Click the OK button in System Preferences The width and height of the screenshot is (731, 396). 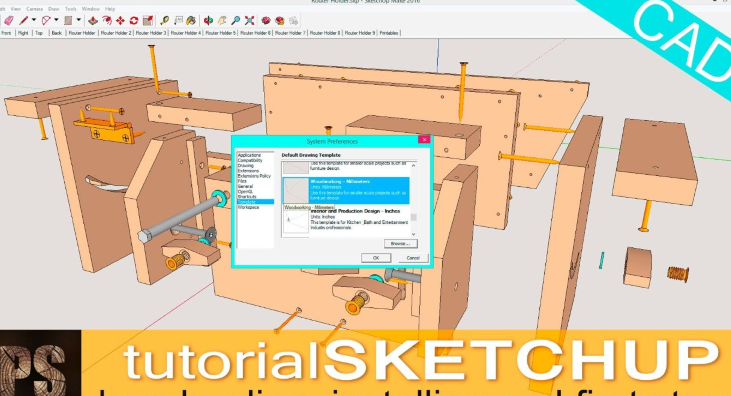pos(376,258)
